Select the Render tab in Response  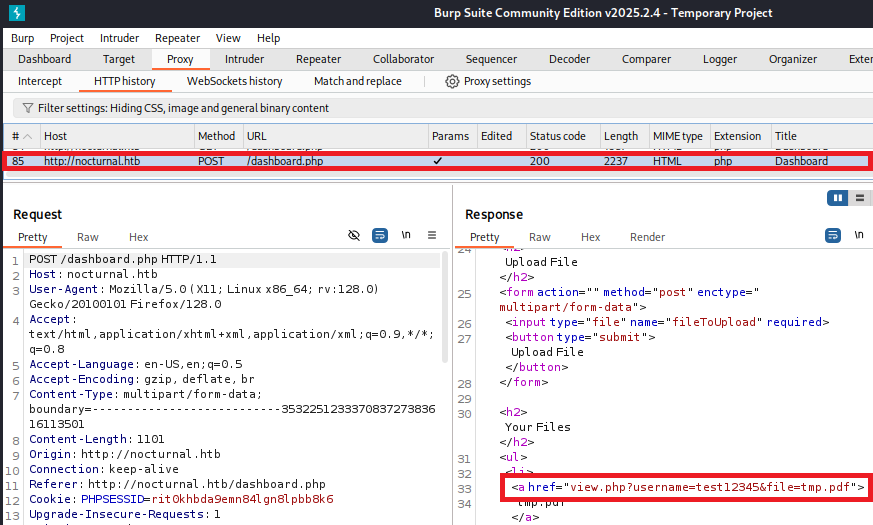[647, 237]
